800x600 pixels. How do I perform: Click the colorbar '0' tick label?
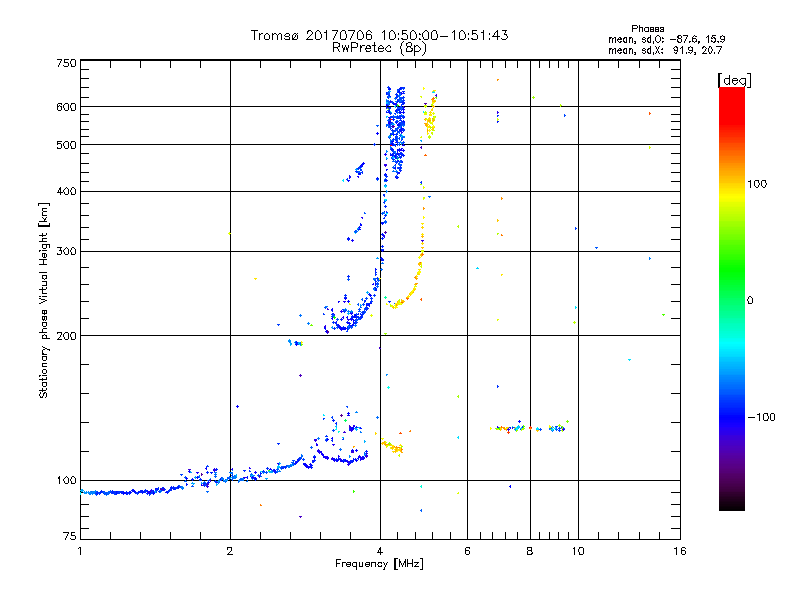point(749,301)
